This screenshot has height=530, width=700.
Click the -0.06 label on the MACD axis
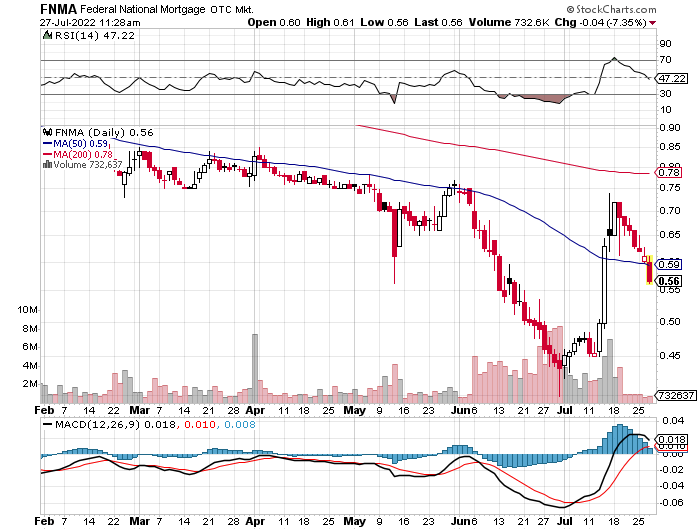pos(671,503)
